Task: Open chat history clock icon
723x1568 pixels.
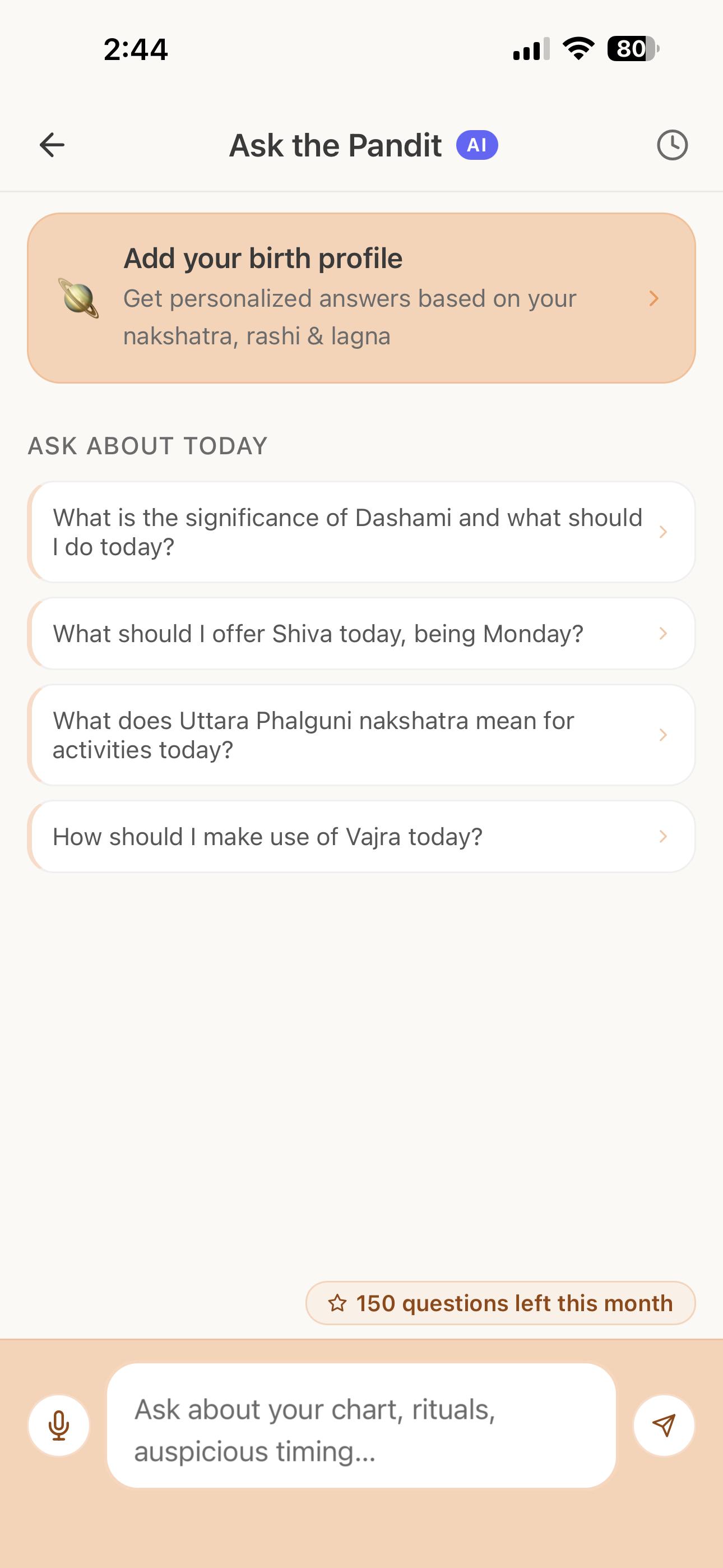Action: 672,145
